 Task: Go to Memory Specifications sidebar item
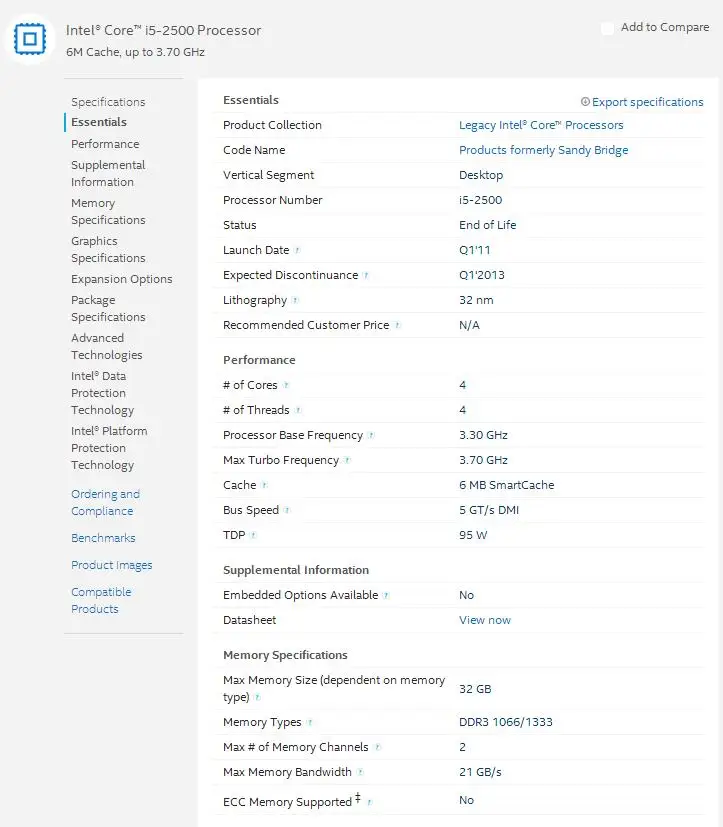tap(108, 211)
